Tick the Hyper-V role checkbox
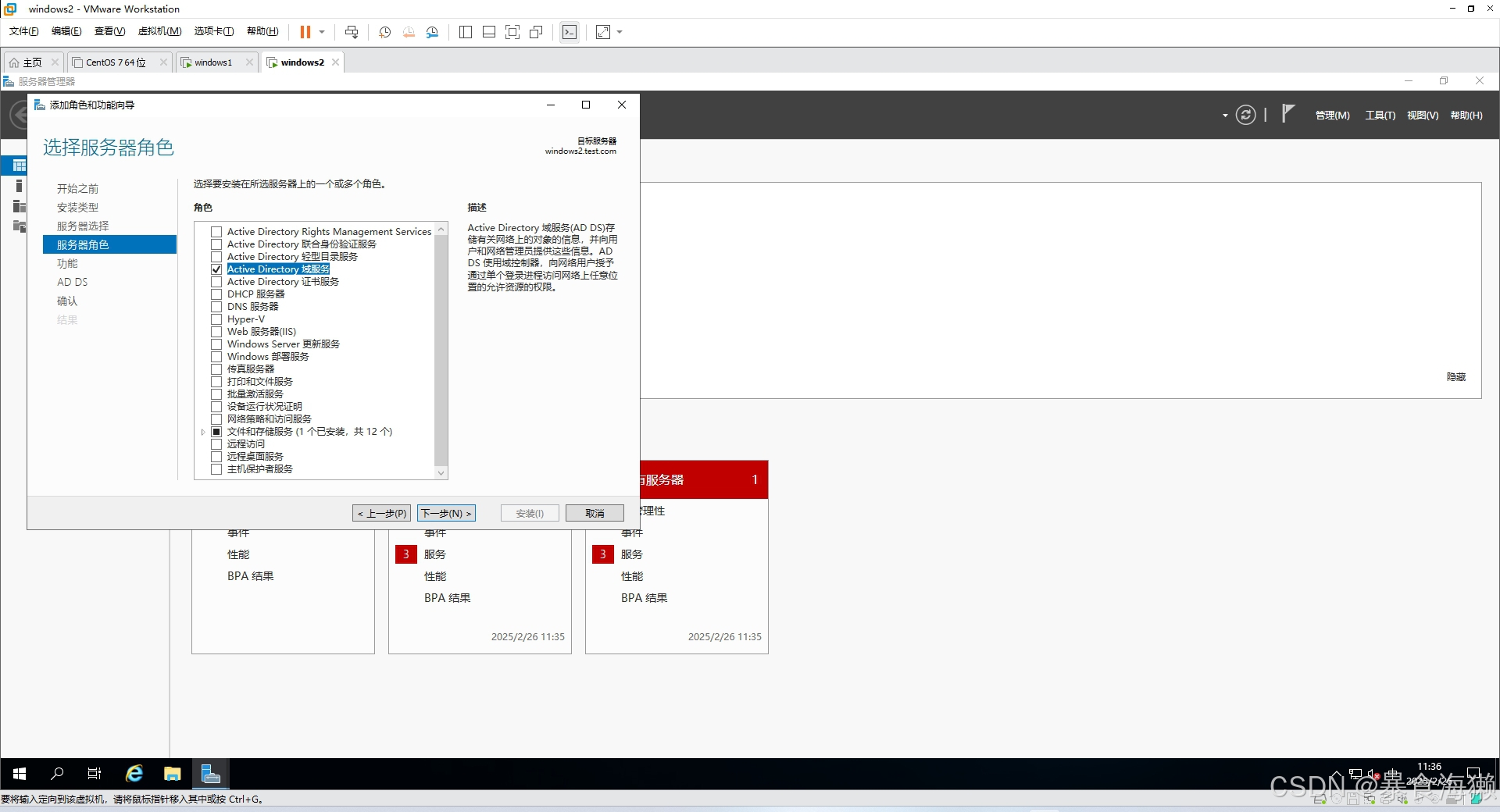This screenshot has width=1500, height=812. click(x=216, y=319)
